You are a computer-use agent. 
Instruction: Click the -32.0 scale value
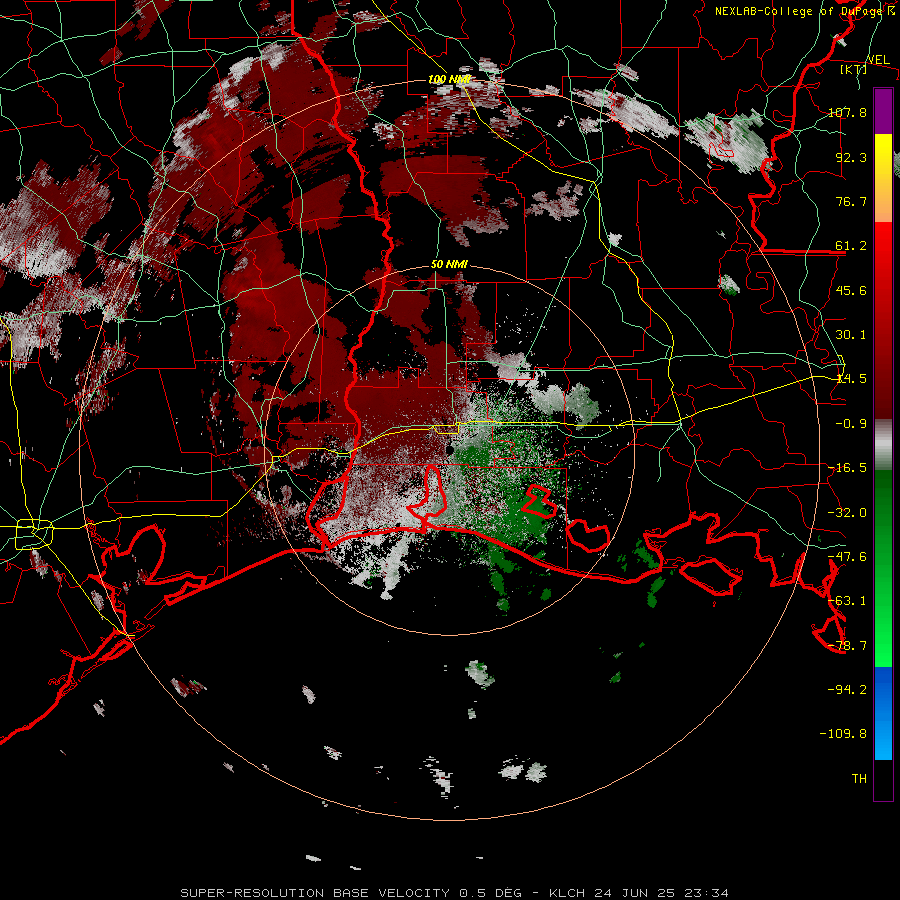(848, 512)
